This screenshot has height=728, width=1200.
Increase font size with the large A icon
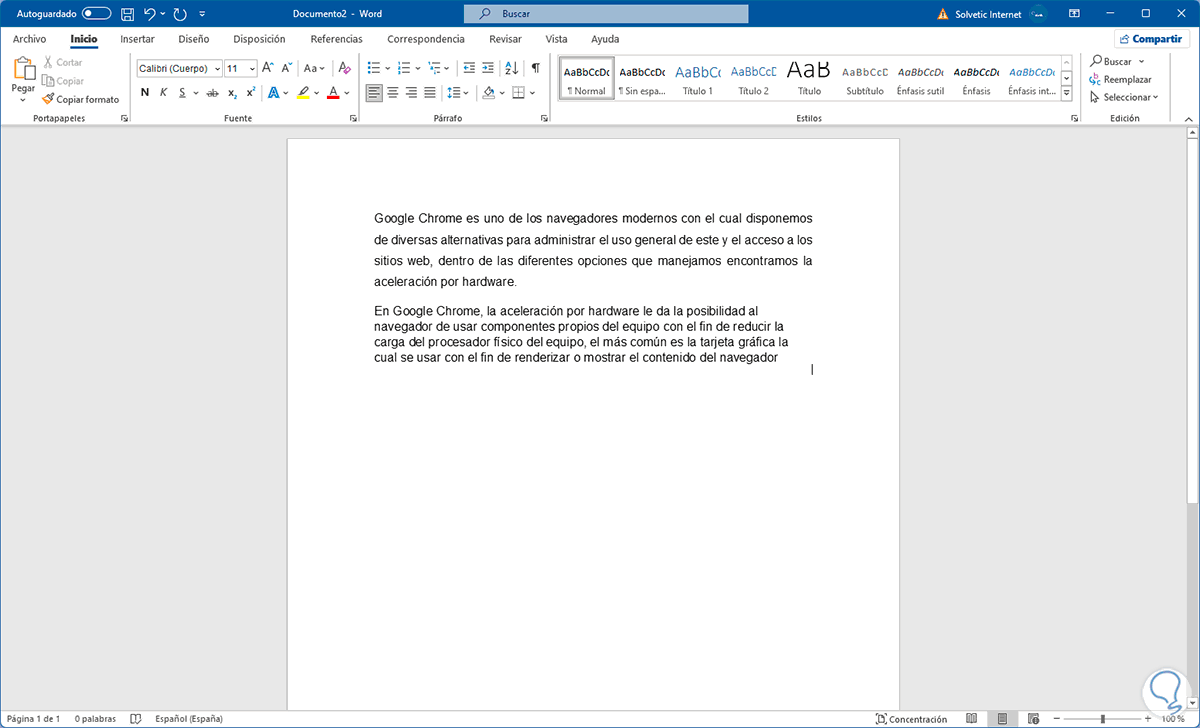[x=268, y=68]
